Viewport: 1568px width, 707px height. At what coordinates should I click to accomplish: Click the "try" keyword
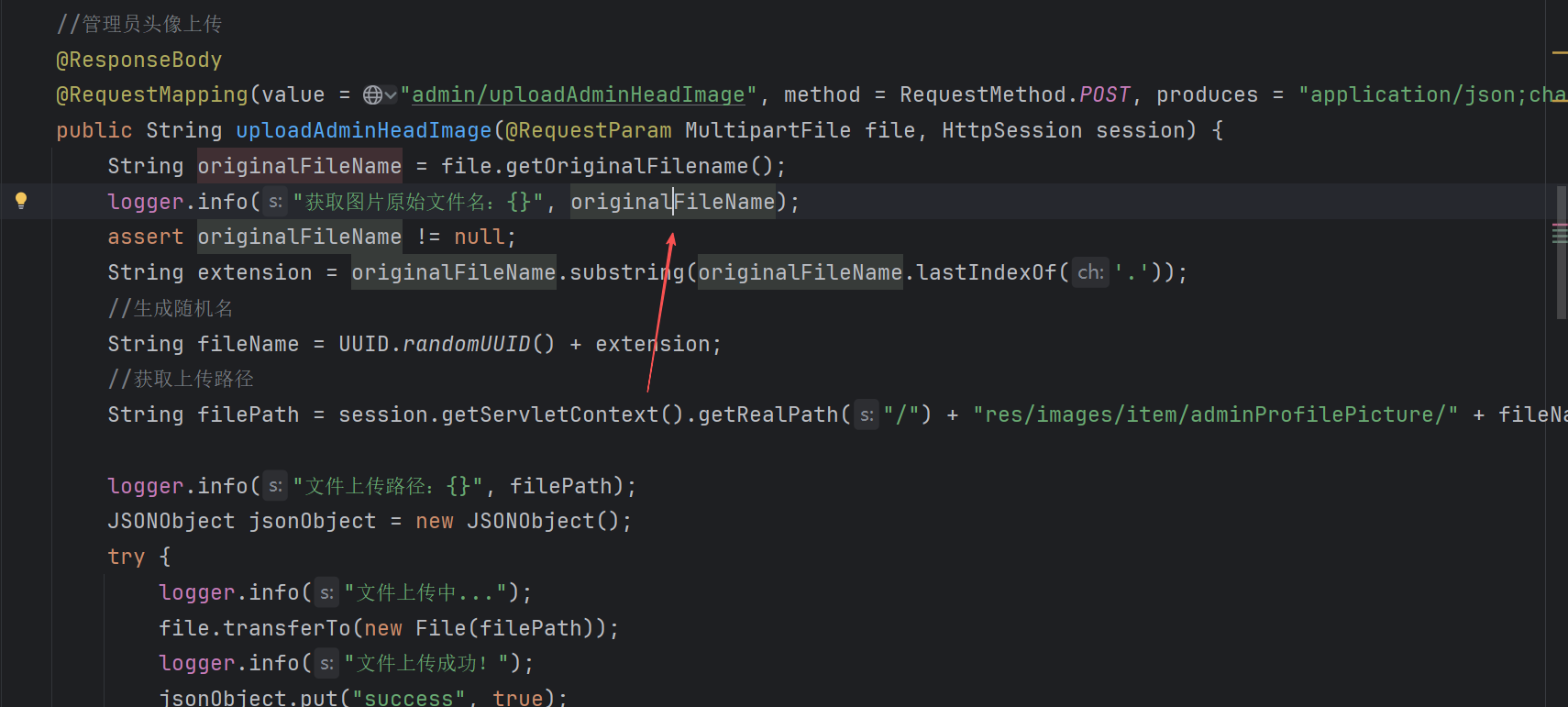coord(127,557)
